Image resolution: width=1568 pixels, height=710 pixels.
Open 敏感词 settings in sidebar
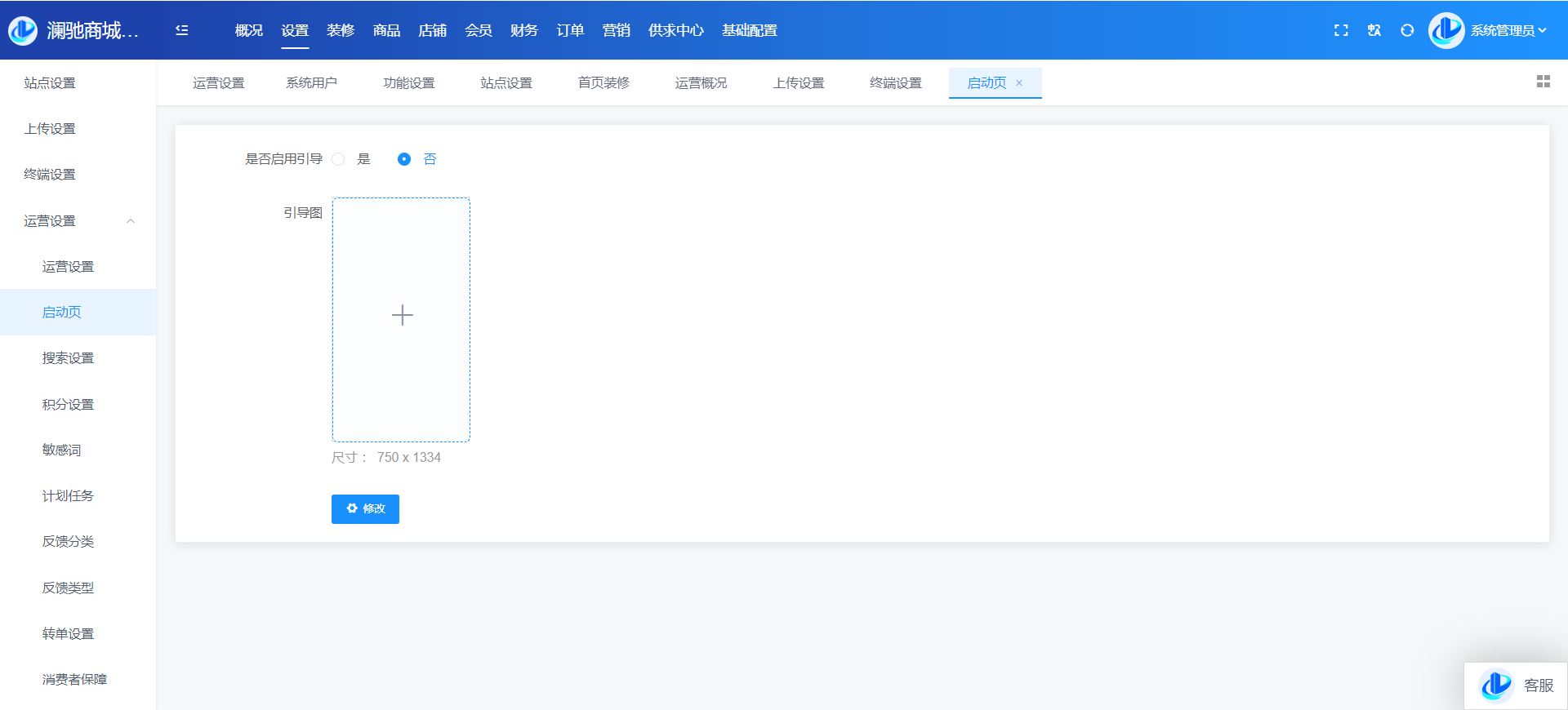tap(61, 450)
